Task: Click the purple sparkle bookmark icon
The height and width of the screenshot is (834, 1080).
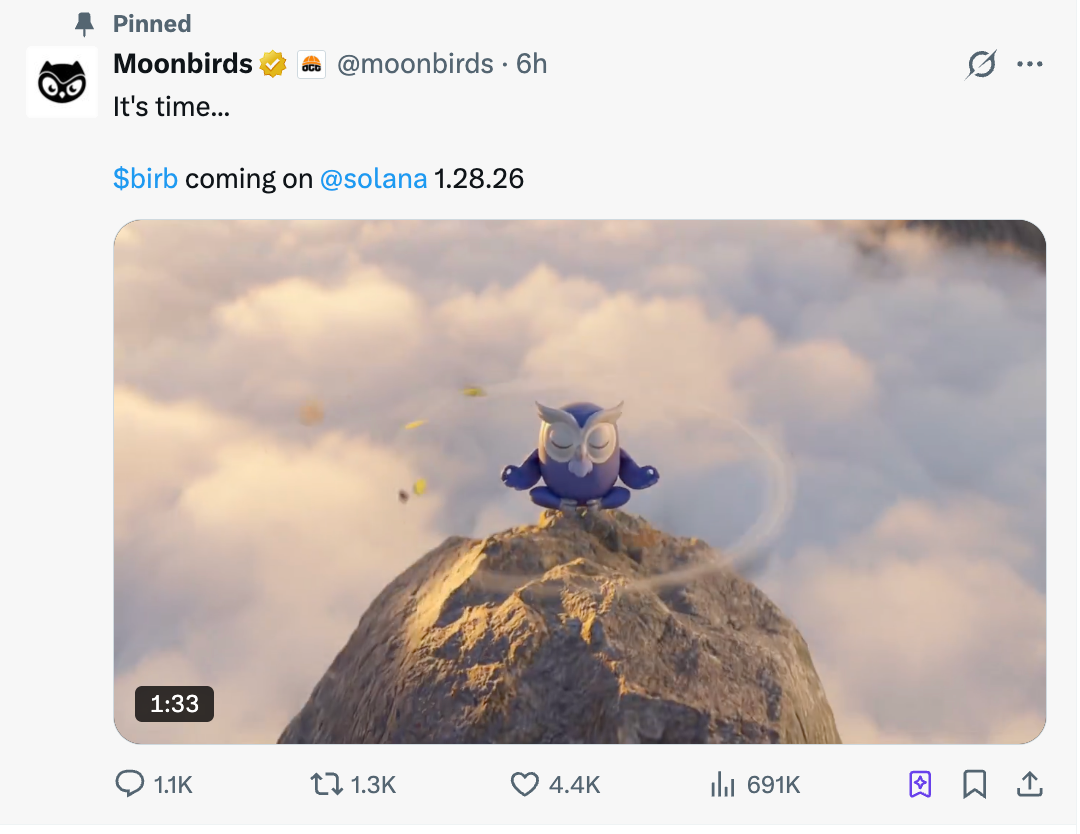Action: click(920, 785)
